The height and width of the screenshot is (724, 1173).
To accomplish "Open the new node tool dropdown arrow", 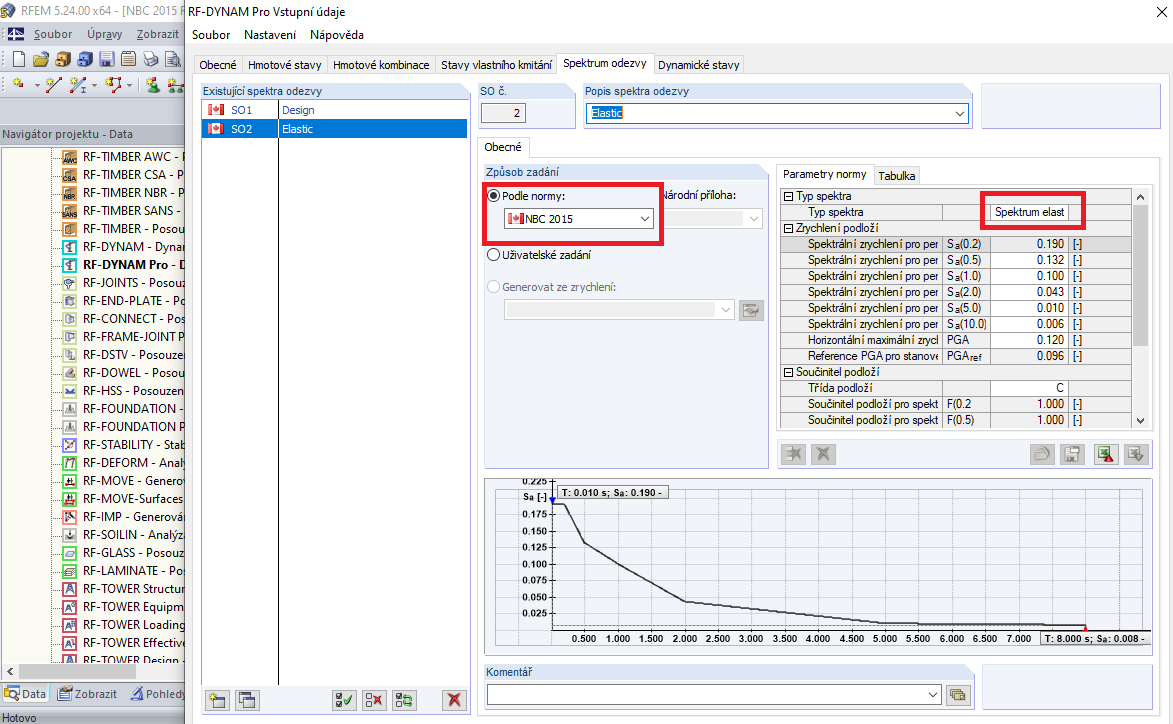I will [37, 85].
